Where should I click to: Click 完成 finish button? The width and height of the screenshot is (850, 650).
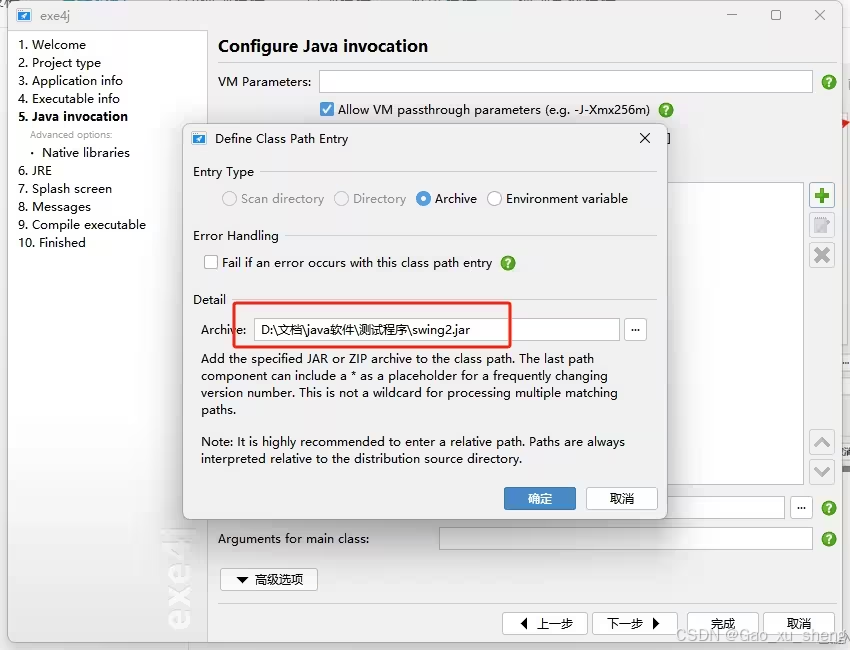coord(723,623)
